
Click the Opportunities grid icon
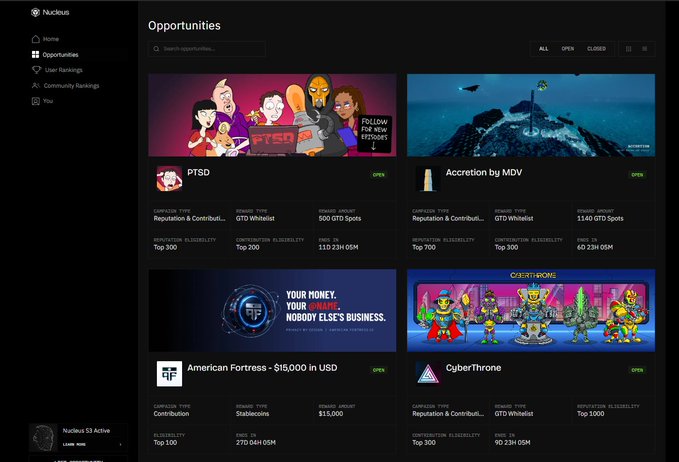tap(36, 55)
